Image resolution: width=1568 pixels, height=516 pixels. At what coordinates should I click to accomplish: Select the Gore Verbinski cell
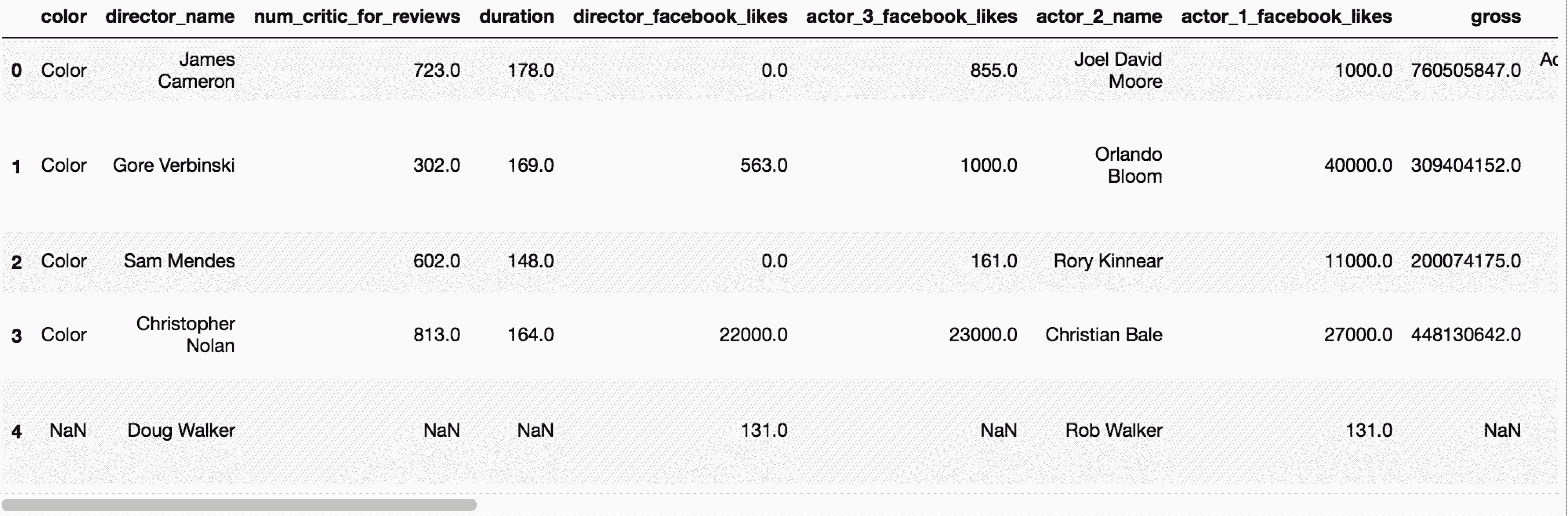click(x=174, y=165)
